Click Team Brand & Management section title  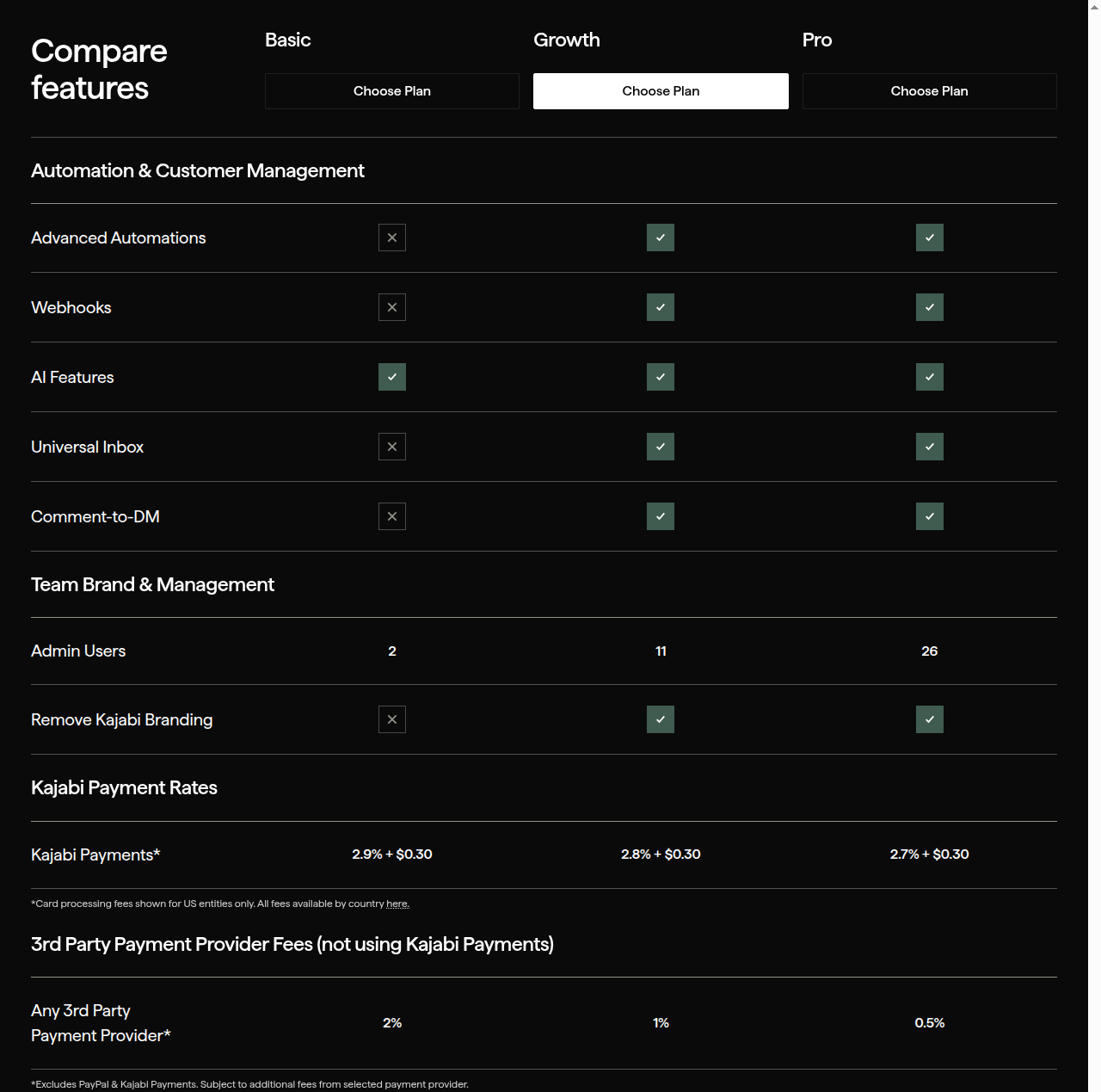[x=152, y=584]
